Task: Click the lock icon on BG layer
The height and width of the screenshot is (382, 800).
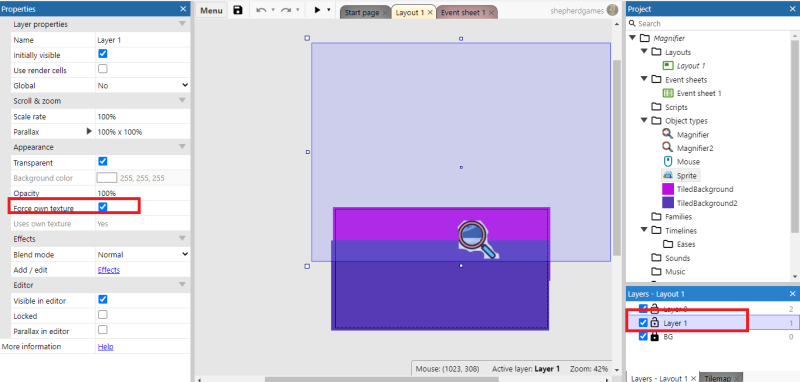Action: pos(655,337)
